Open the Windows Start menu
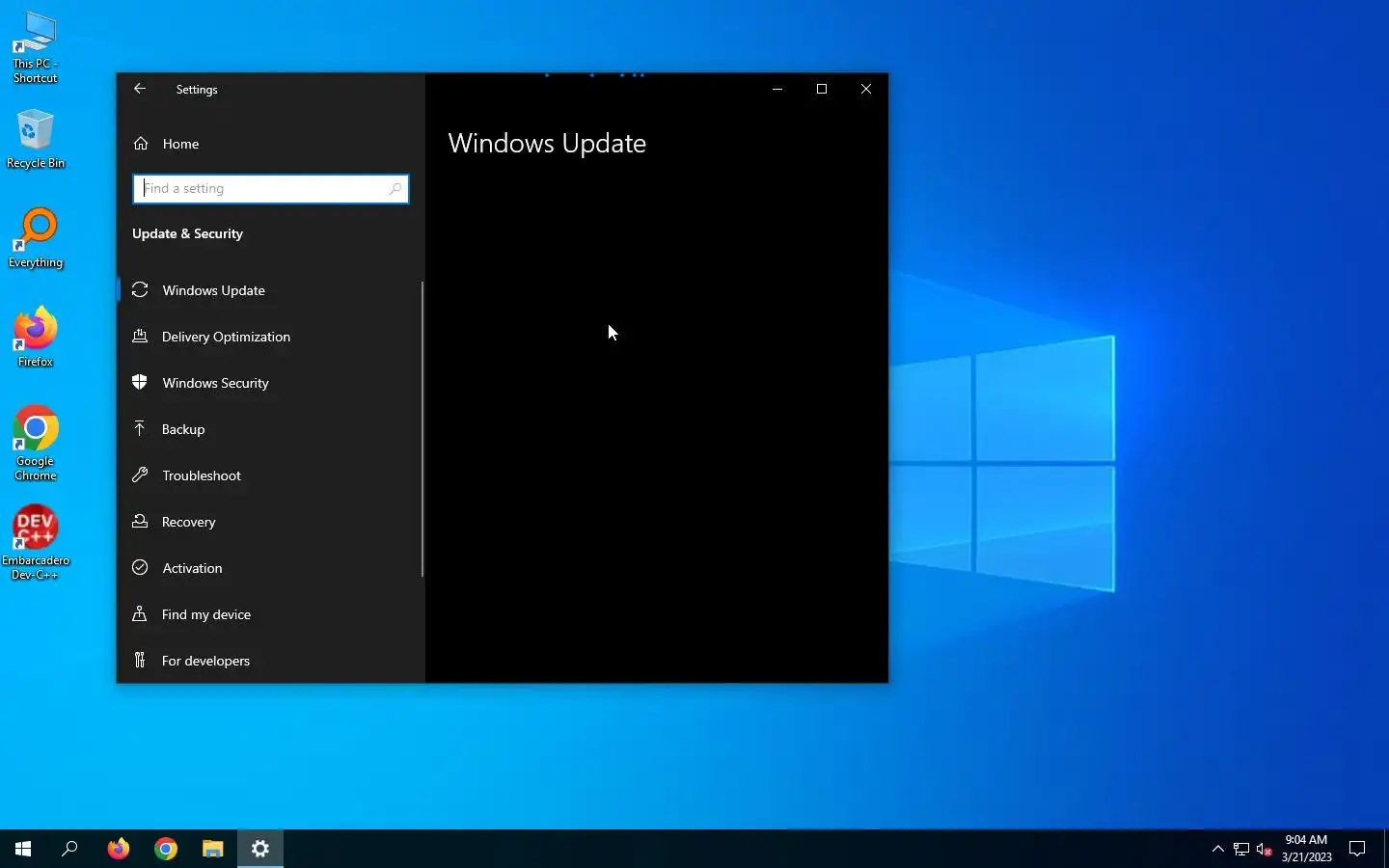Image resolution: width=1389 pixels, height=868 pixels. 23,849
